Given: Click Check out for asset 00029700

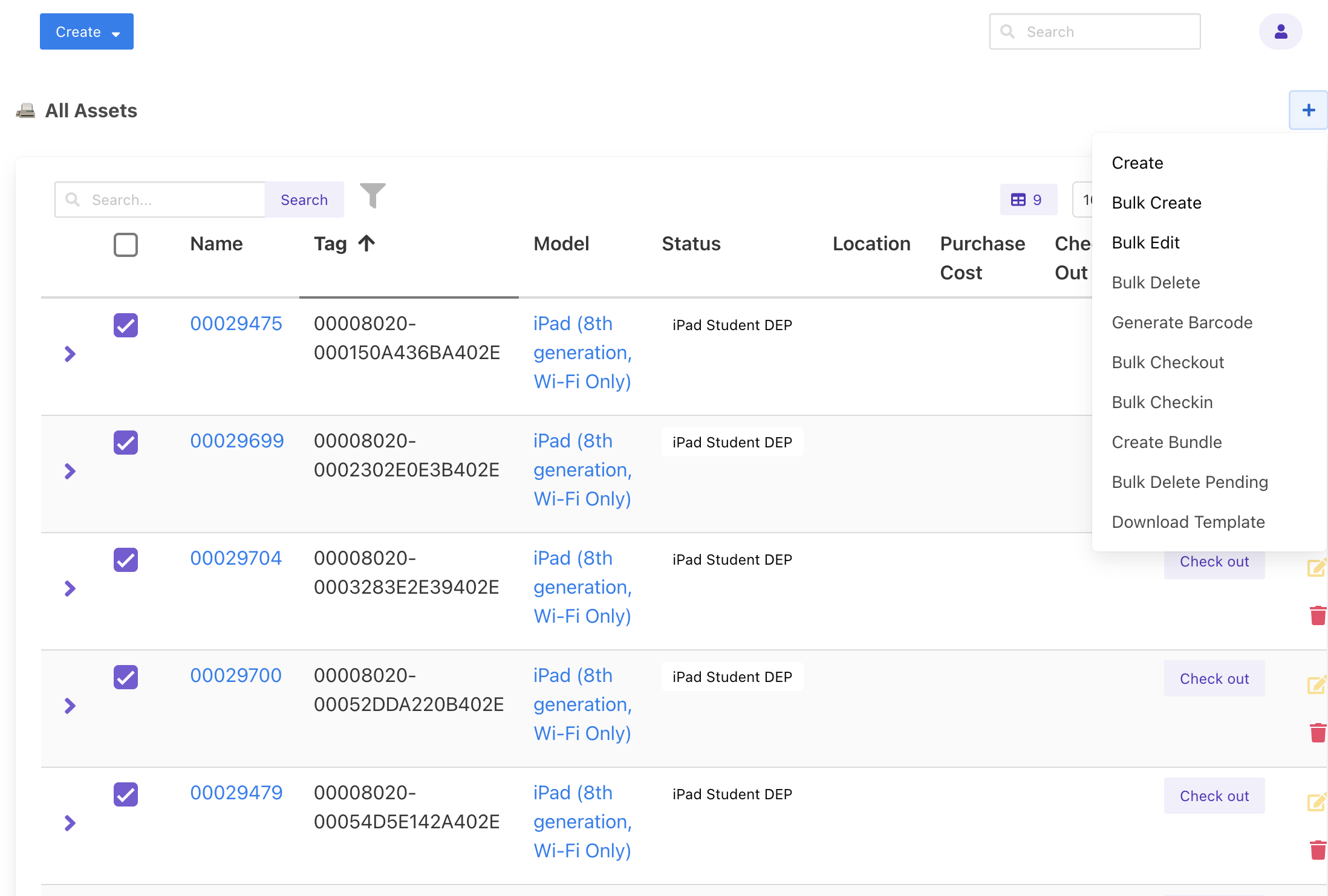Looking at the screenshot, I should [1214, 679].
